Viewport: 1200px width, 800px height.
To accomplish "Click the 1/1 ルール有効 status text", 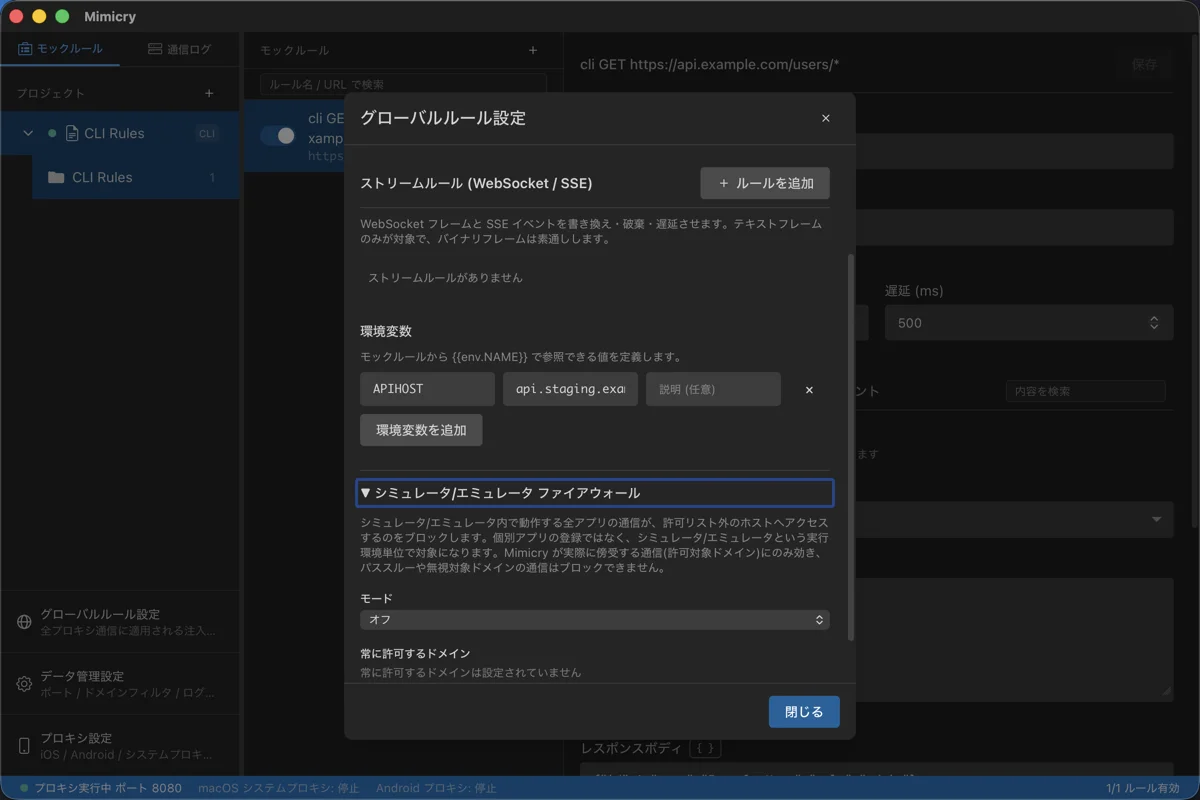I will (1143, 788).
